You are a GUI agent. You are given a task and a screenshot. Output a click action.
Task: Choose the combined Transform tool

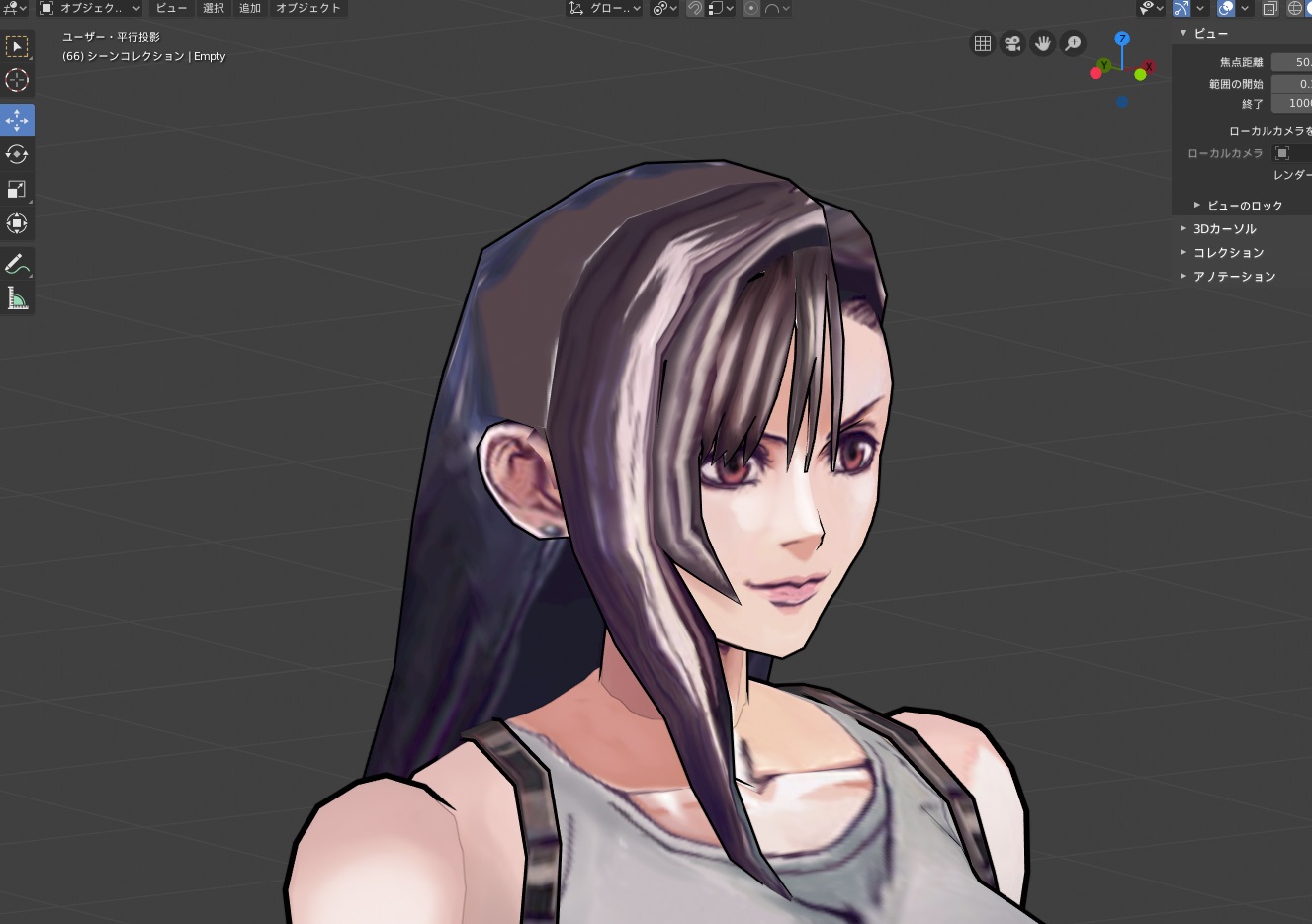tap(17, 223)
